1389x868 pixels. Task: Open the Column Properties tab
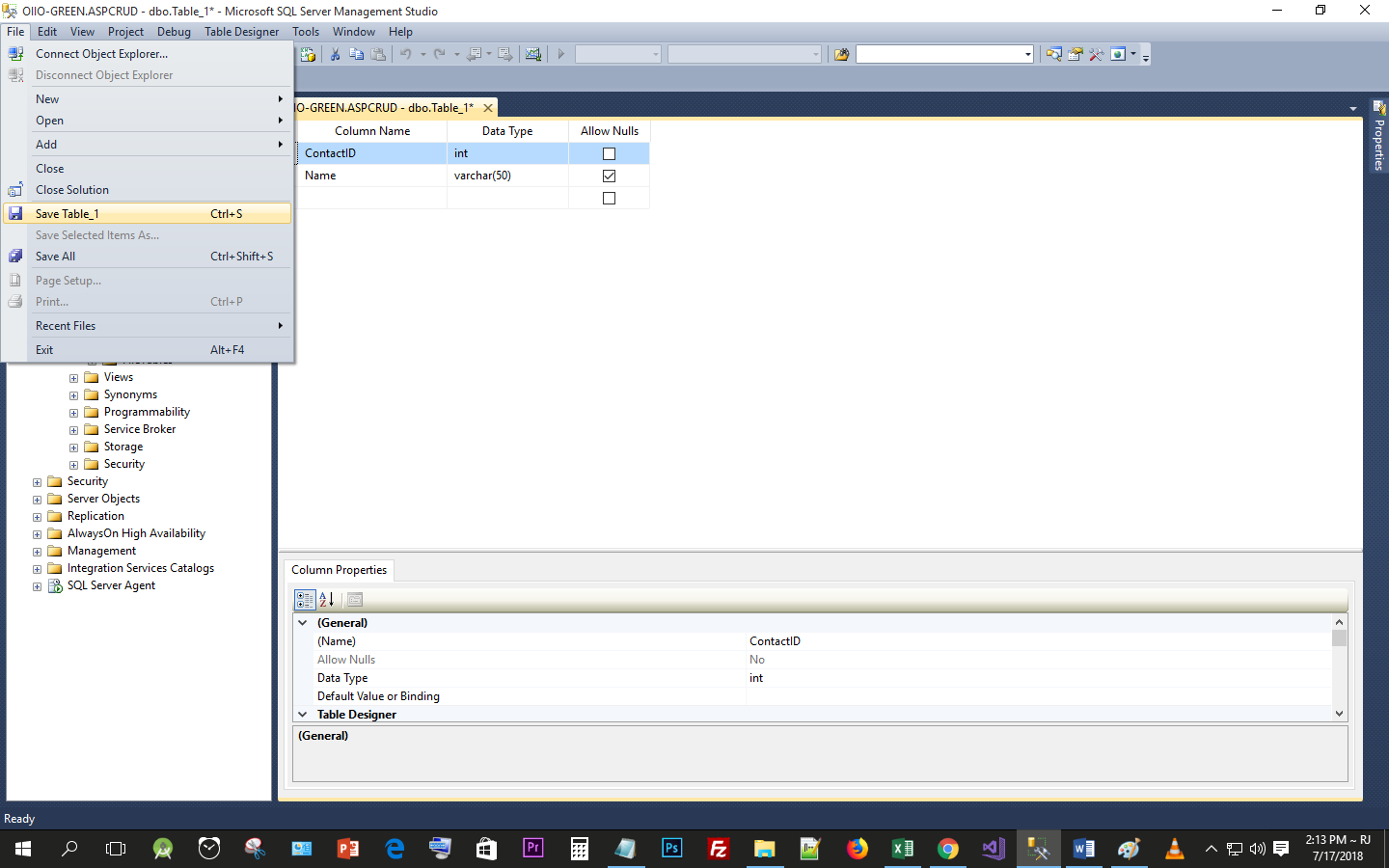coord(339,570)
